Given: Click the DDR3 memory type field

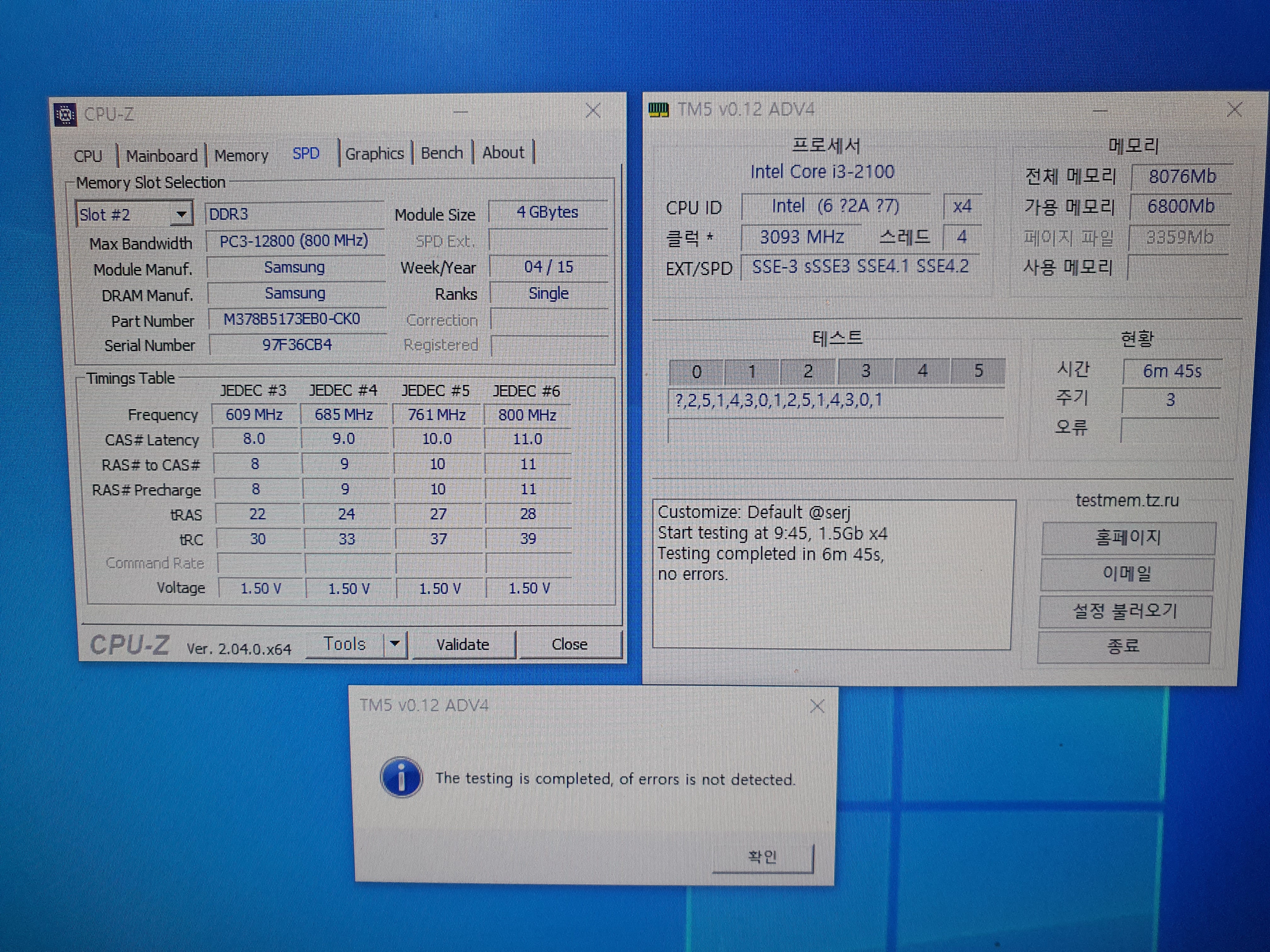Looking at the screenshot, I should (x=294, y=214).
